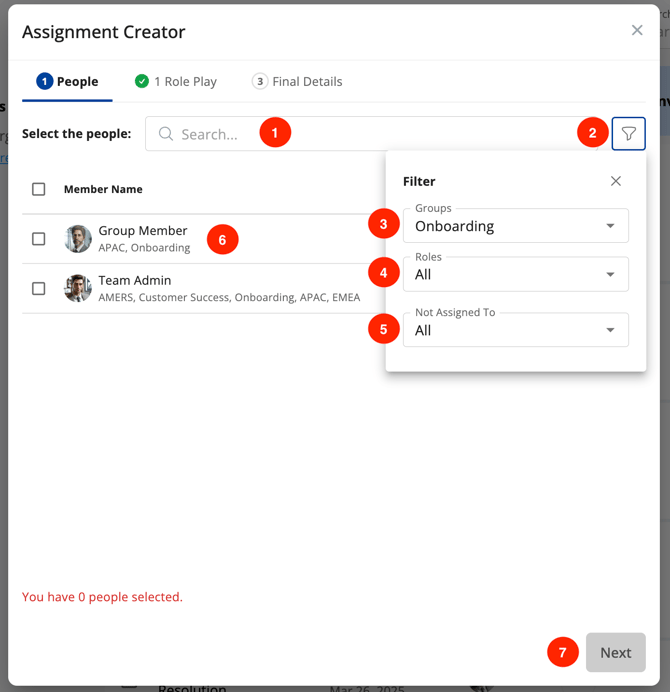Click the step 1 People circle icon

44,81
